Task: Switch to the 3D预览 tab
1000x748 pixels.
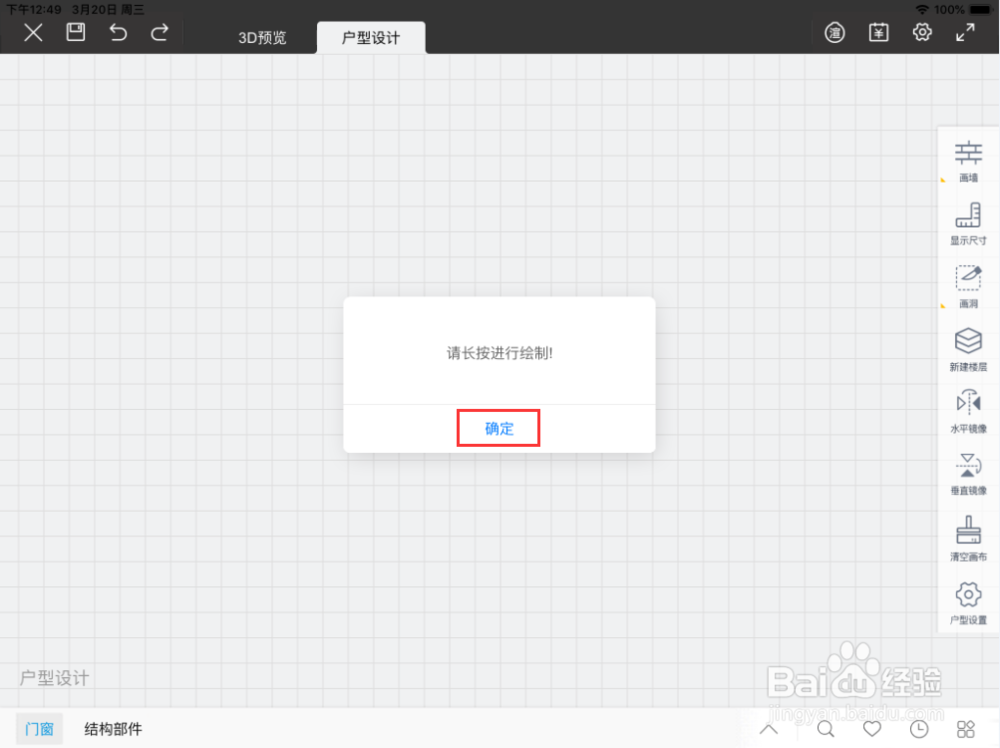Action: 262,38
